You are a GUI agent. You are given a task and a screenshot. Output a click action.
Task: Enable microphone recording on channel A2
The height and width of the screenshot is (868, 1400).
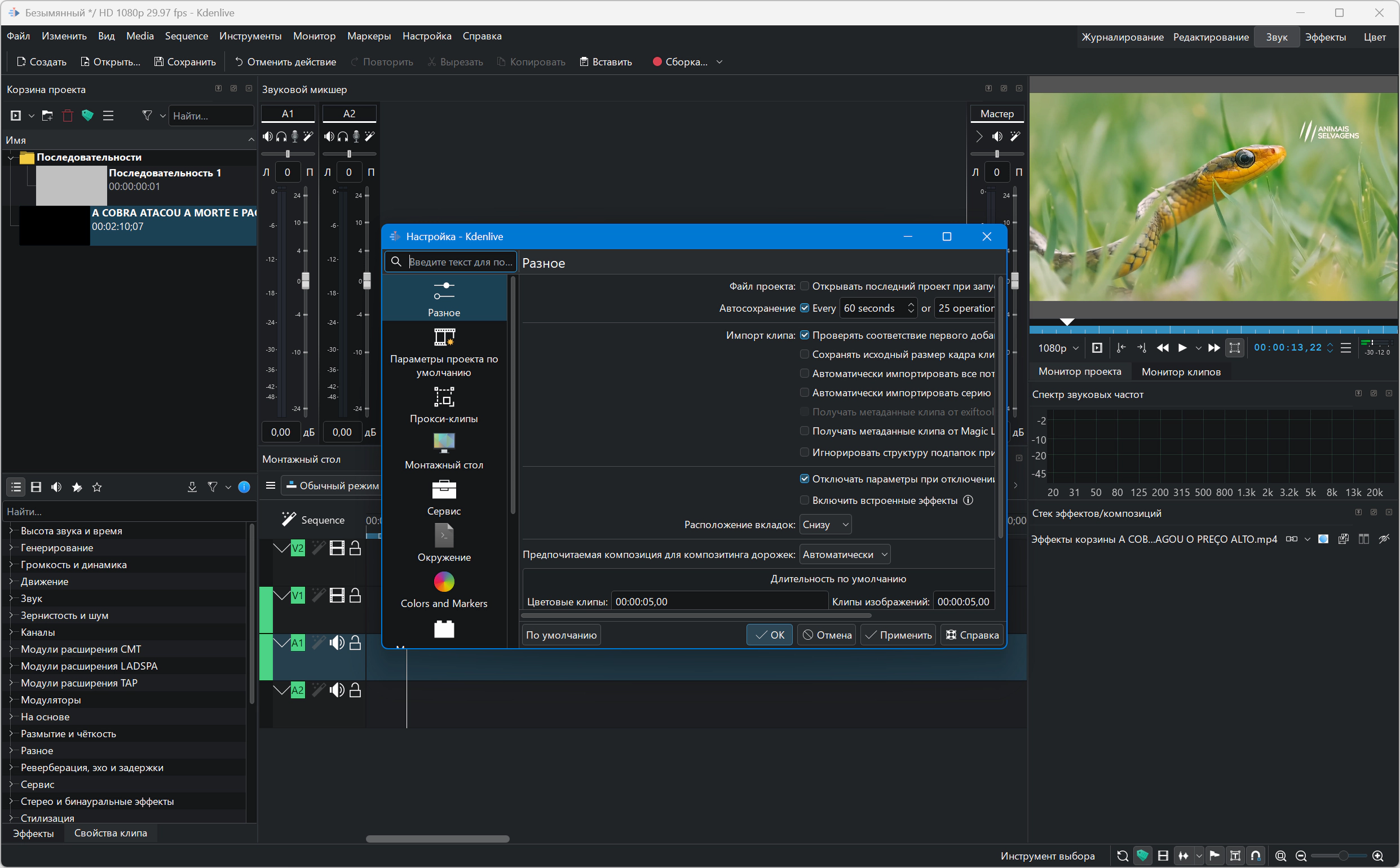(x=356, y=136)
